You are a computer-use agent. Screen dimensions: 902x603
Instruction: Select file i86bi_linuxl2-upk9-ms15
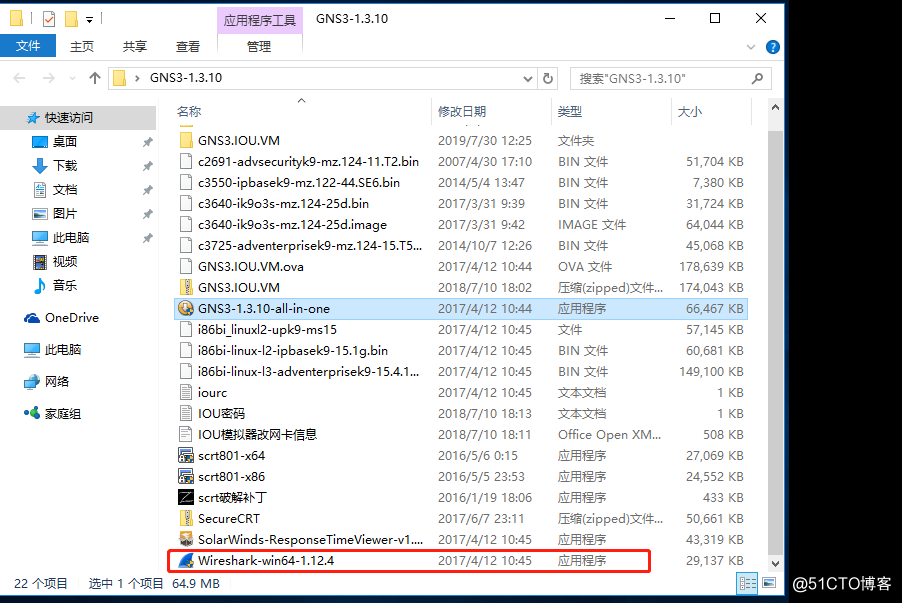tap(460, 330)
